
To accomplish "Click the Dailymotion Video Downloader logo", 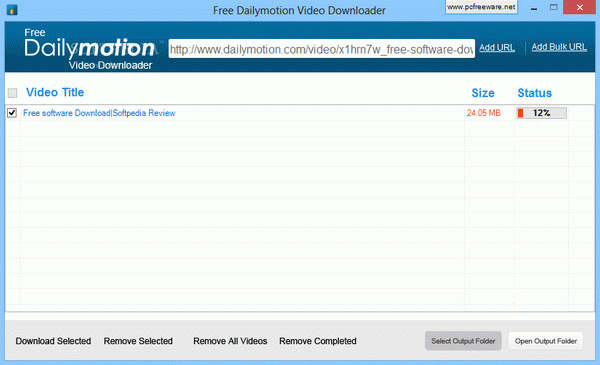I will (90, 49).
